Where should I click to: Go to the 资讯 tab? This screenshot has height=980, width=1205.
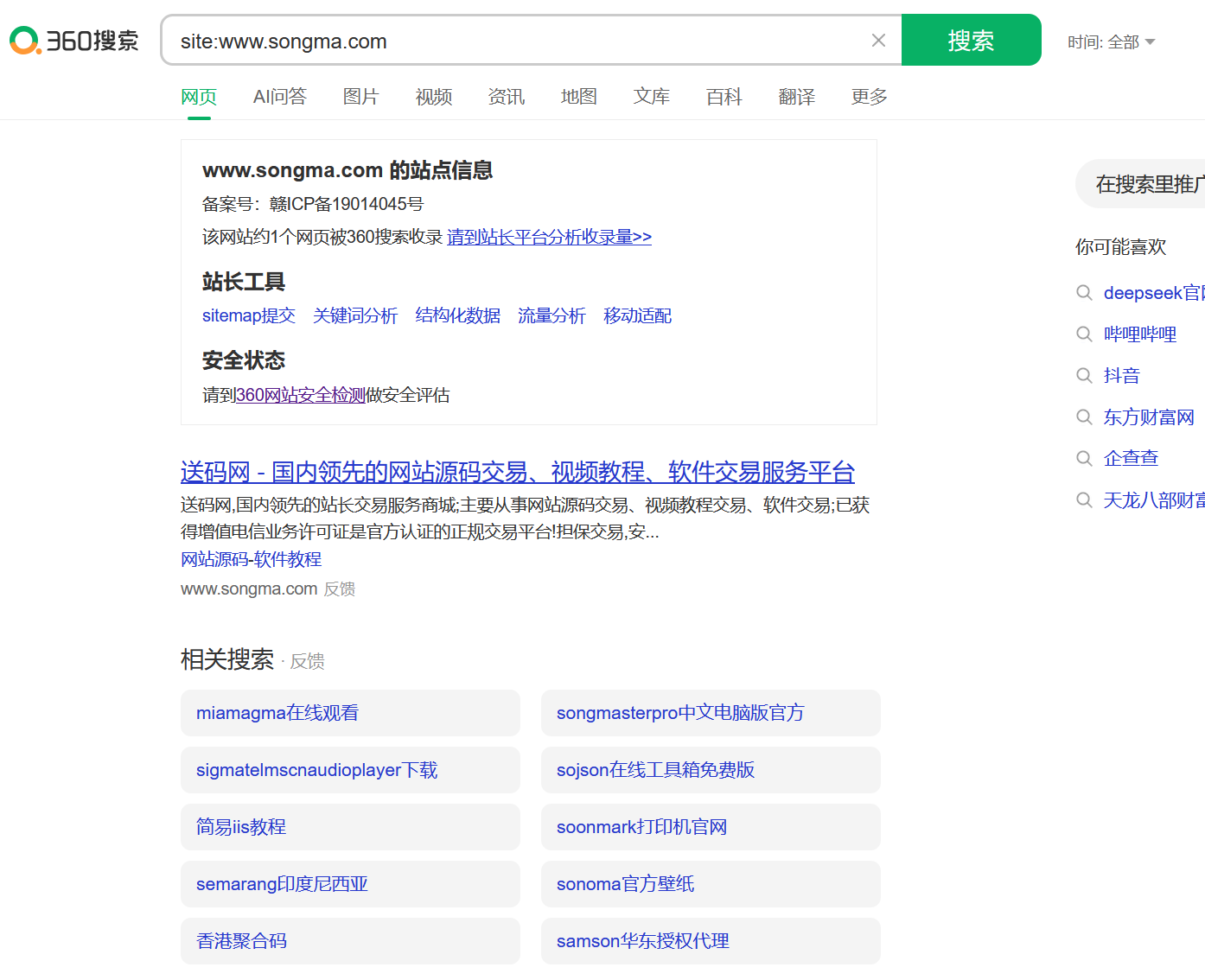pyautogui.click(x=507, y=97)
